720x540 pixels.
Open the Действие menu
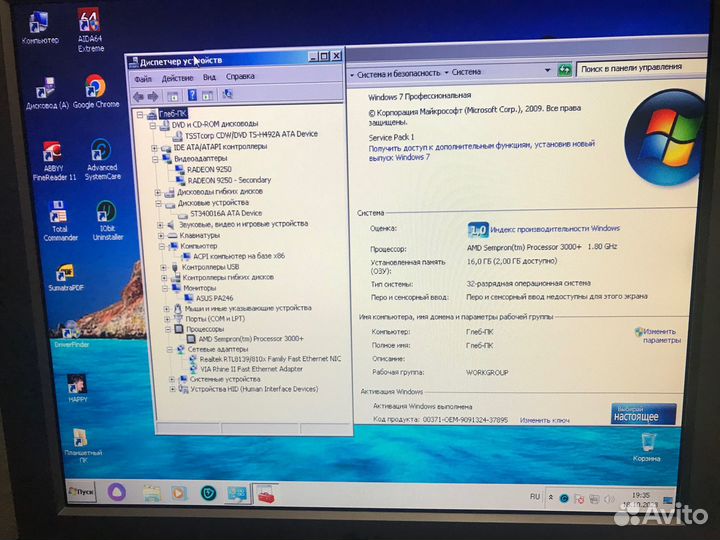[177, 78]
